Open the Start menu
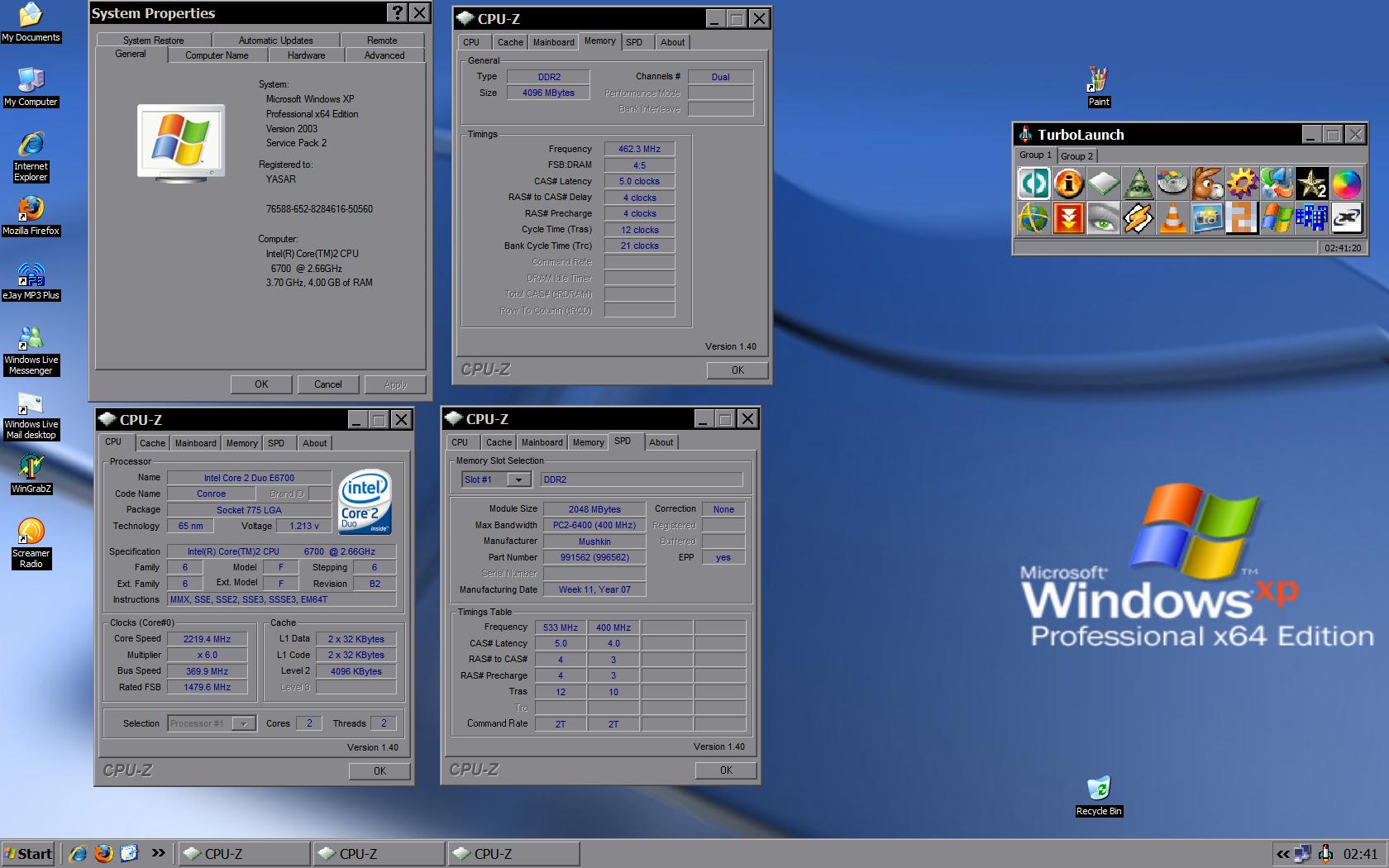 pos(28,854)
